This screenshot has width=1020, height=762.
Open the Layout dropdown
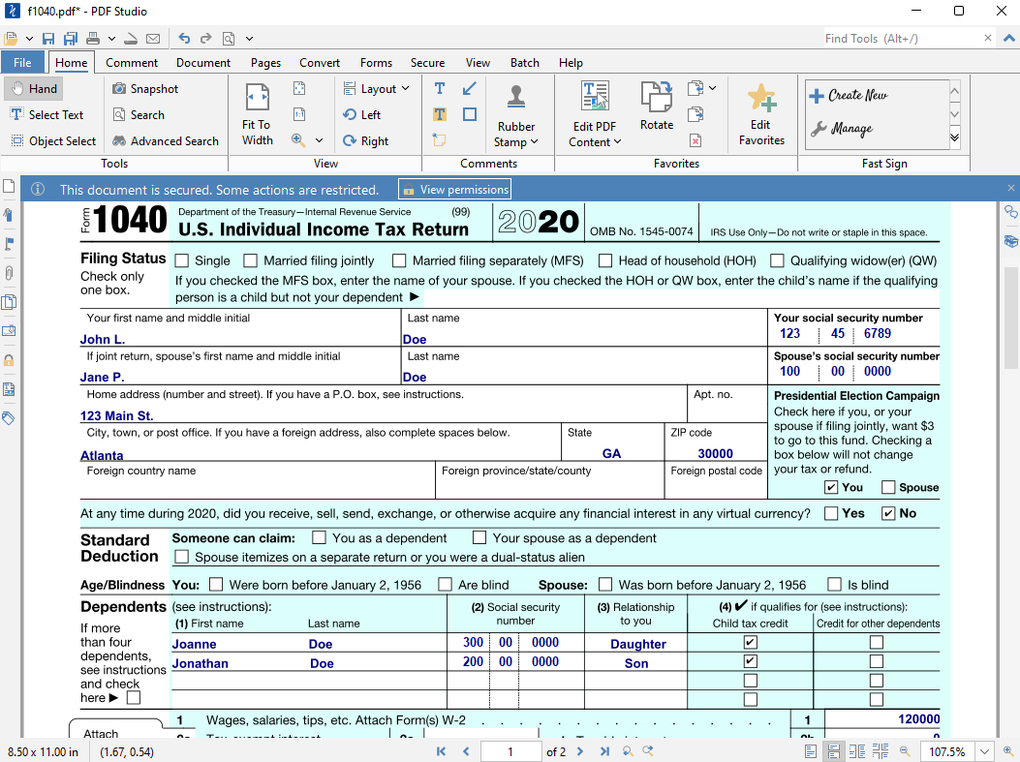[x=377, y=88]
